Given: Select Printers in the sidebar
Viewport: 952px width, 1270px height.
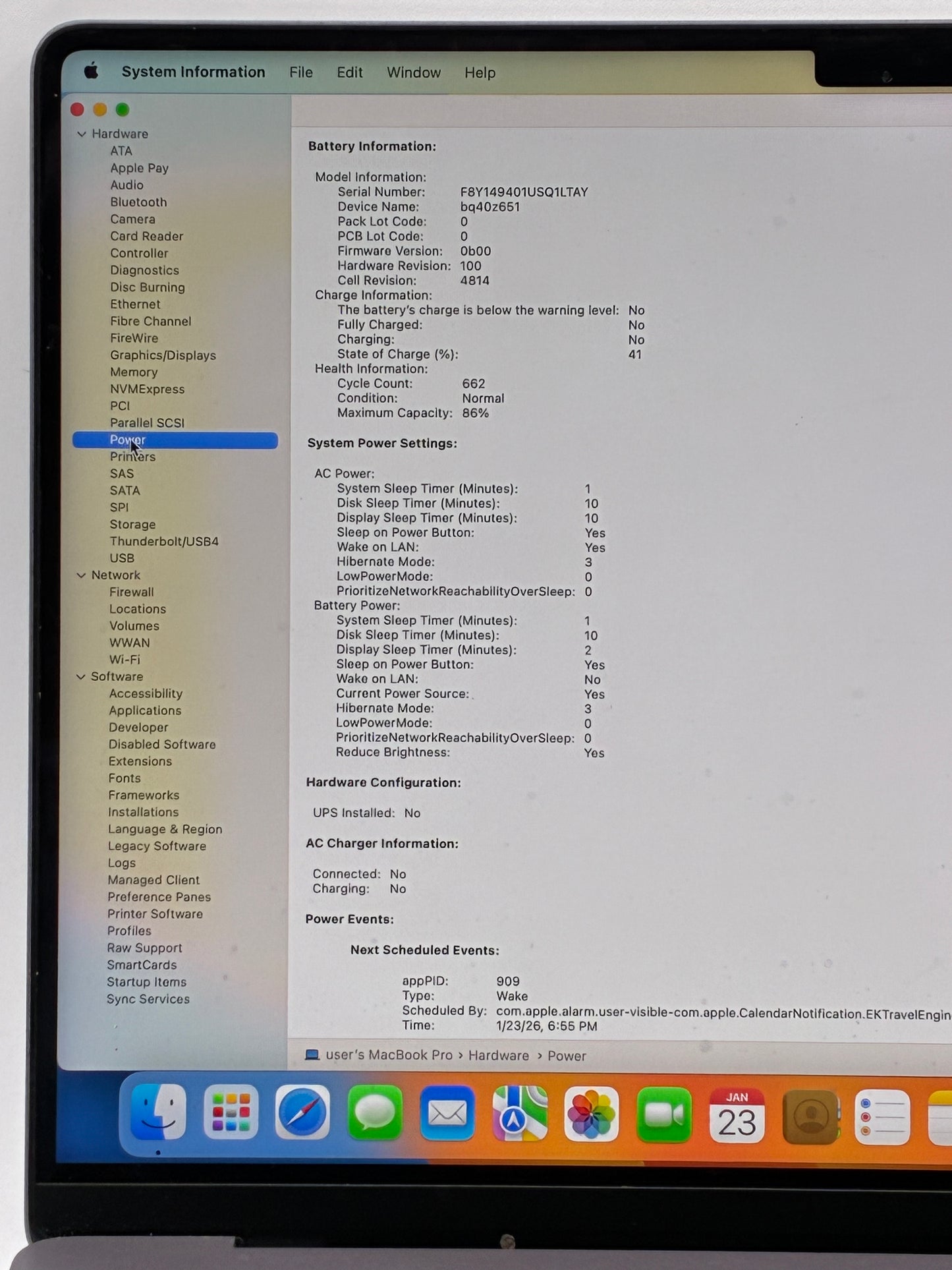Looking at the screenshot, I should pyautogui.click(x=132, y=457).
